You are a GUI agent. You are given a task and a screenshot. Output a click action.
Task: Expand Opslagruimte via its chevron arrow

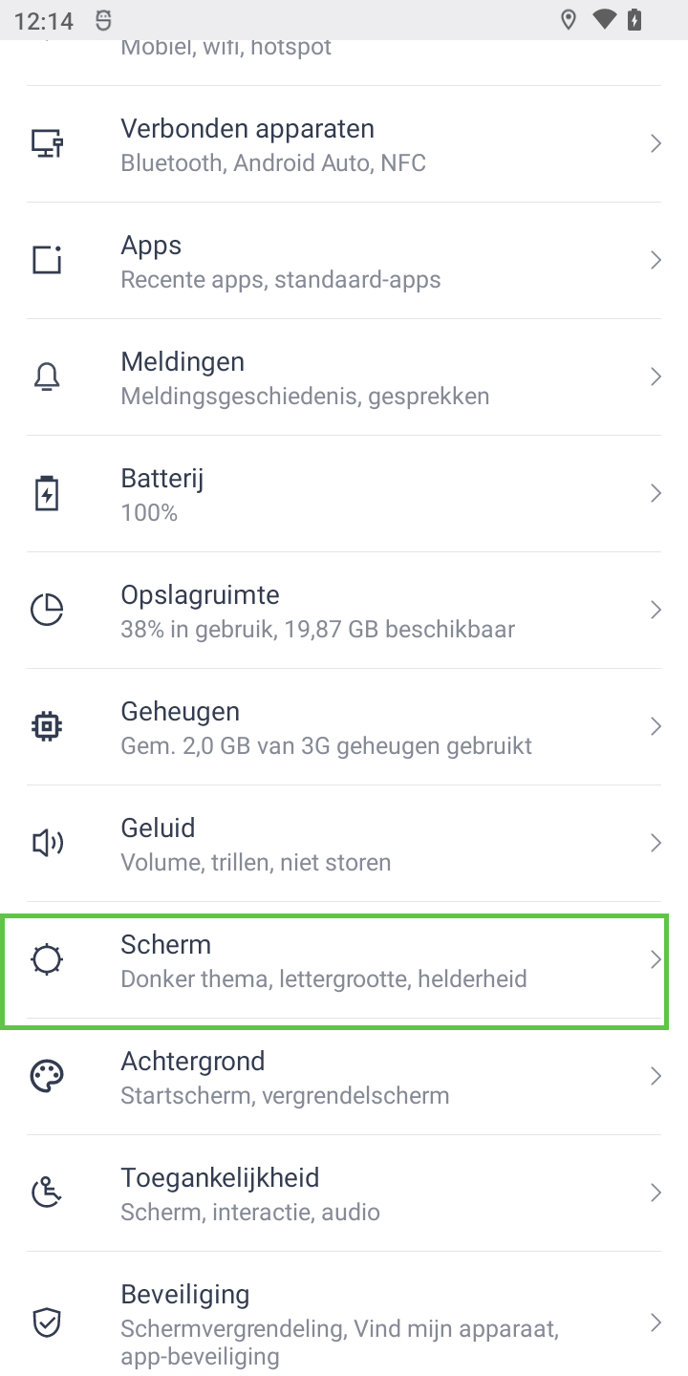point(656,610)
